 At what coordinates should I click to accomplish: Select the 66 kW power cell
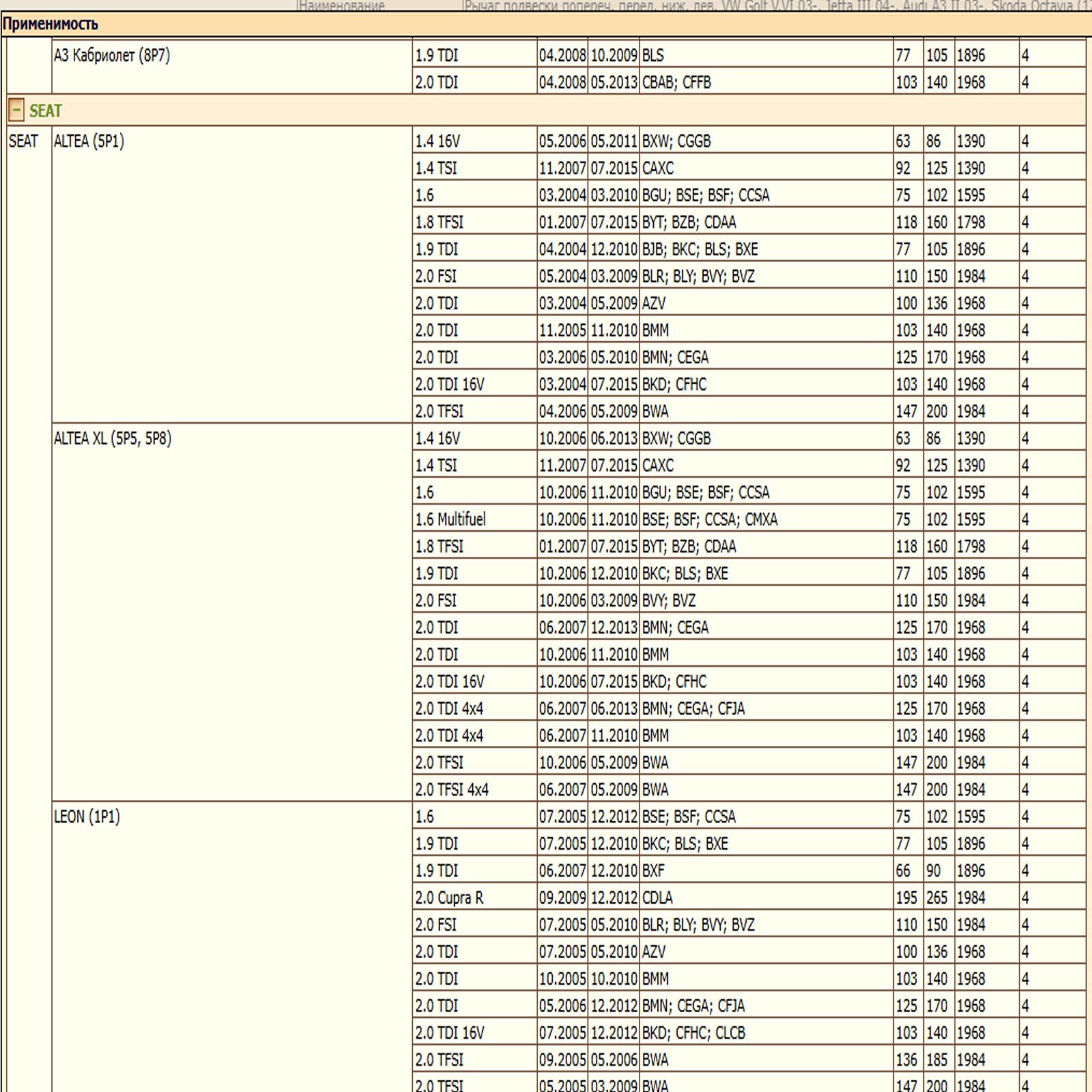pyautogui.click(x=909, y=871)
